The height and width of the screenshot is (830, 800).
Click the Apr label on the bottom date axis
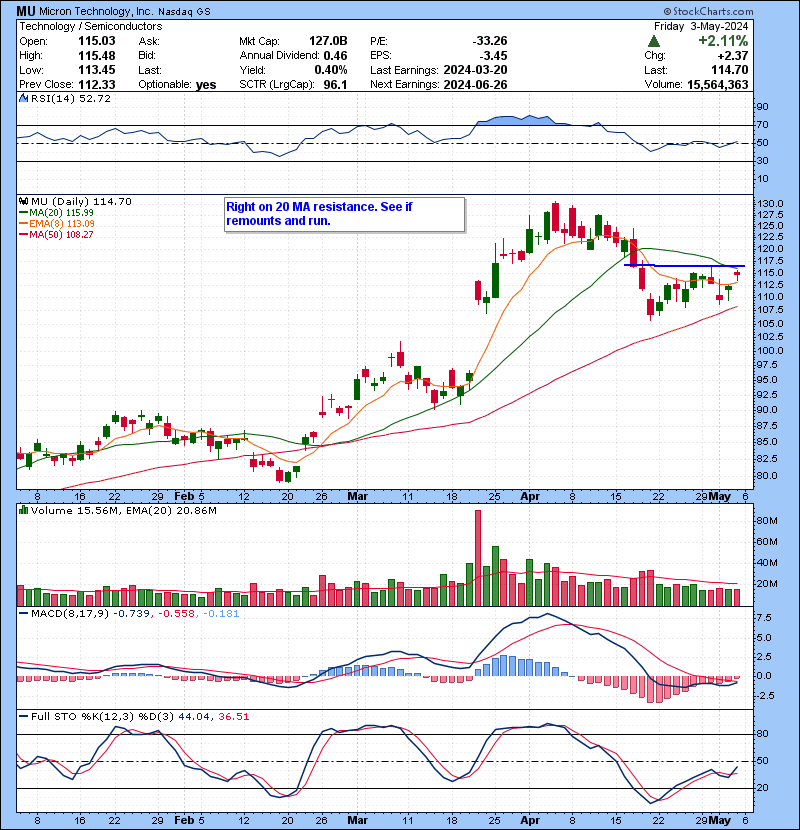[x=530, y=820]
